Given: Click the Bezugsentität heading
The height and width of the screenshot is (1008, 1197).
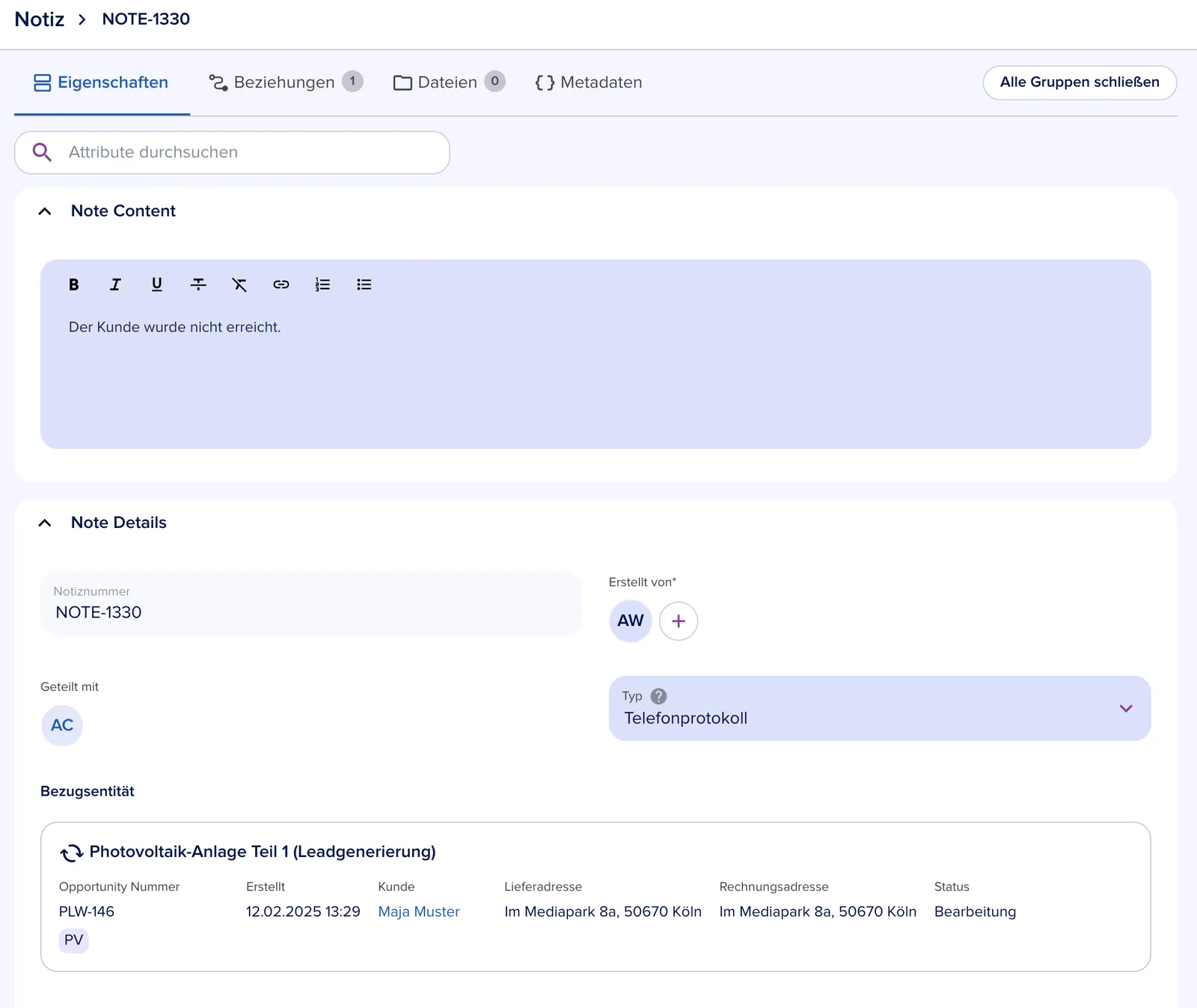Looking at the screenshot, I should coord(88,791).
